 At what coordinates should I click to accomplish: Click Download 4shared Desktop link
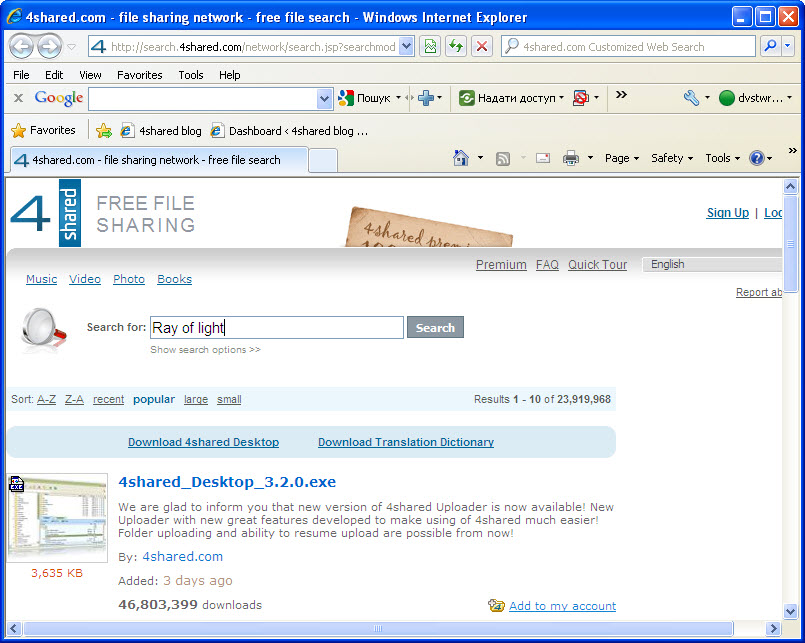point(203,442)
